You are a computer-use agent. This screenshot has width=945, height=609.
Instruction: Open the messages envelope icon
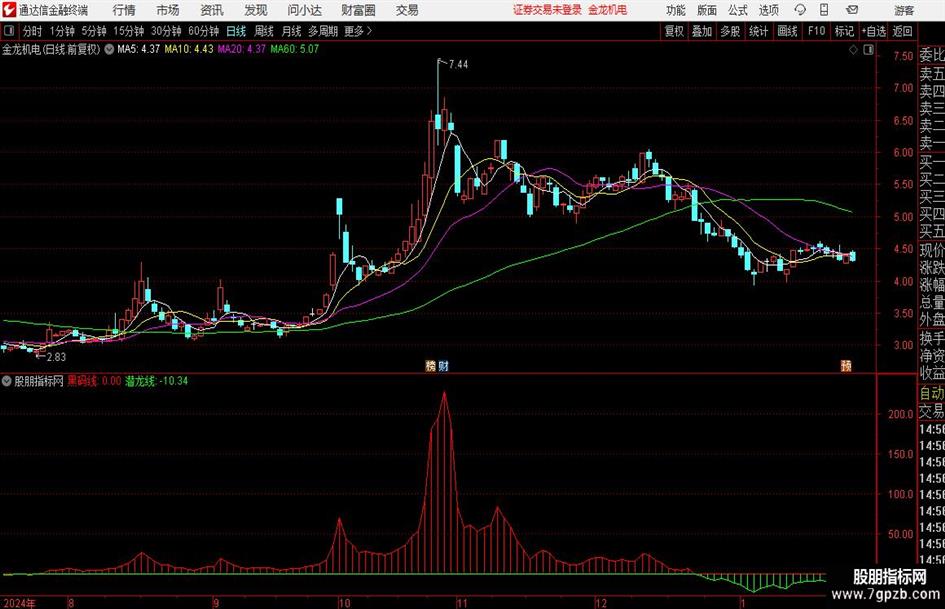click(x=852, y=10)
